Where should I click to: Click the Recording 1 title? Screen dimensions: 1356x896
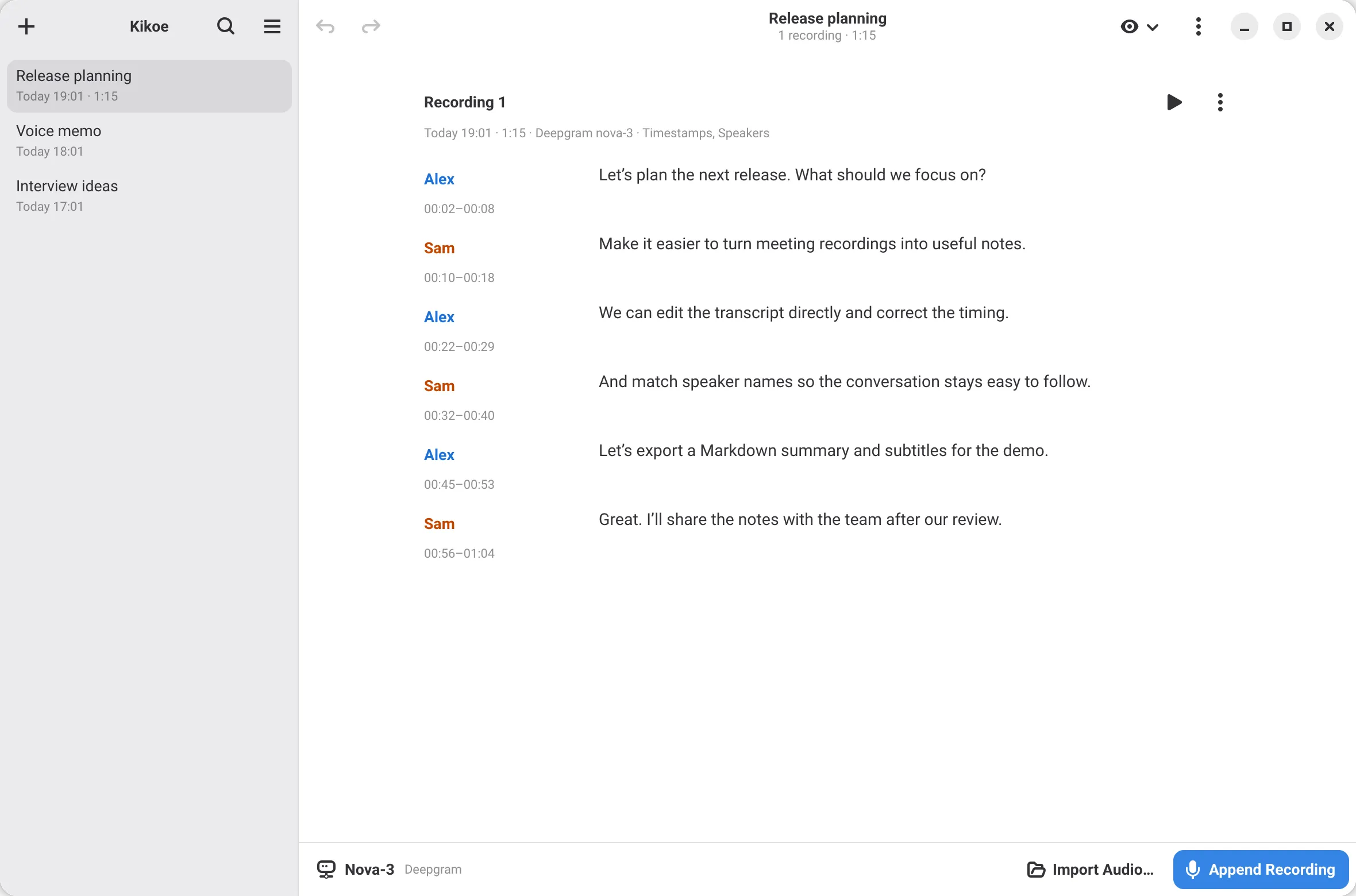pyautogui.click(x=465, y=102)
